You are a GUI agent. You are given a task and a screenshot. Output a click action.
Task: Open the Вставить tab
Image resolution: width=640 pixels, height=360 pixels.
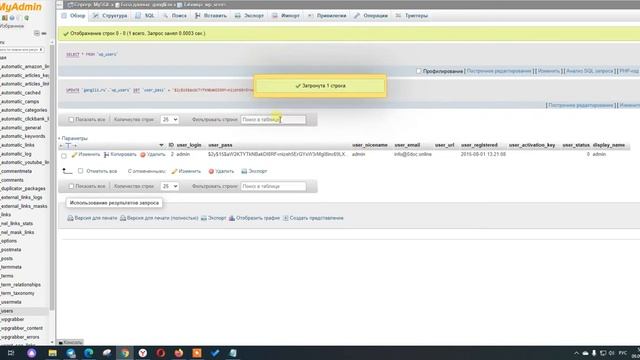click(211, 16)
